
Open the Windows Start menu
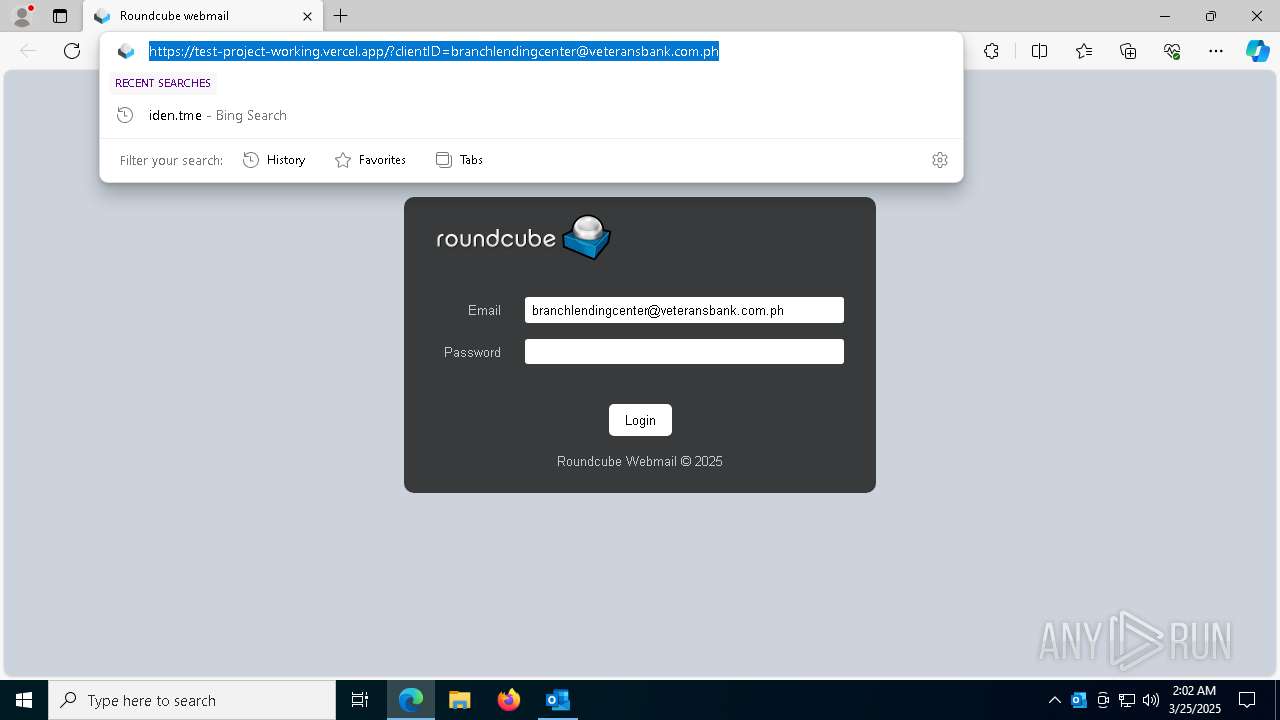point(24,700)
